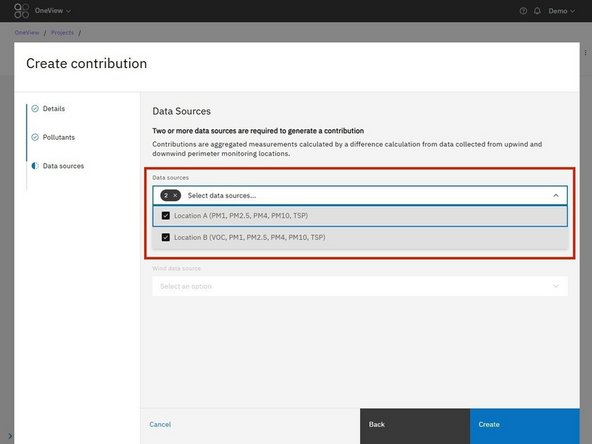Collapse the Data sources dropdown chevron
The width and height of the screenshot is (592, 444).
click(556, 196)
